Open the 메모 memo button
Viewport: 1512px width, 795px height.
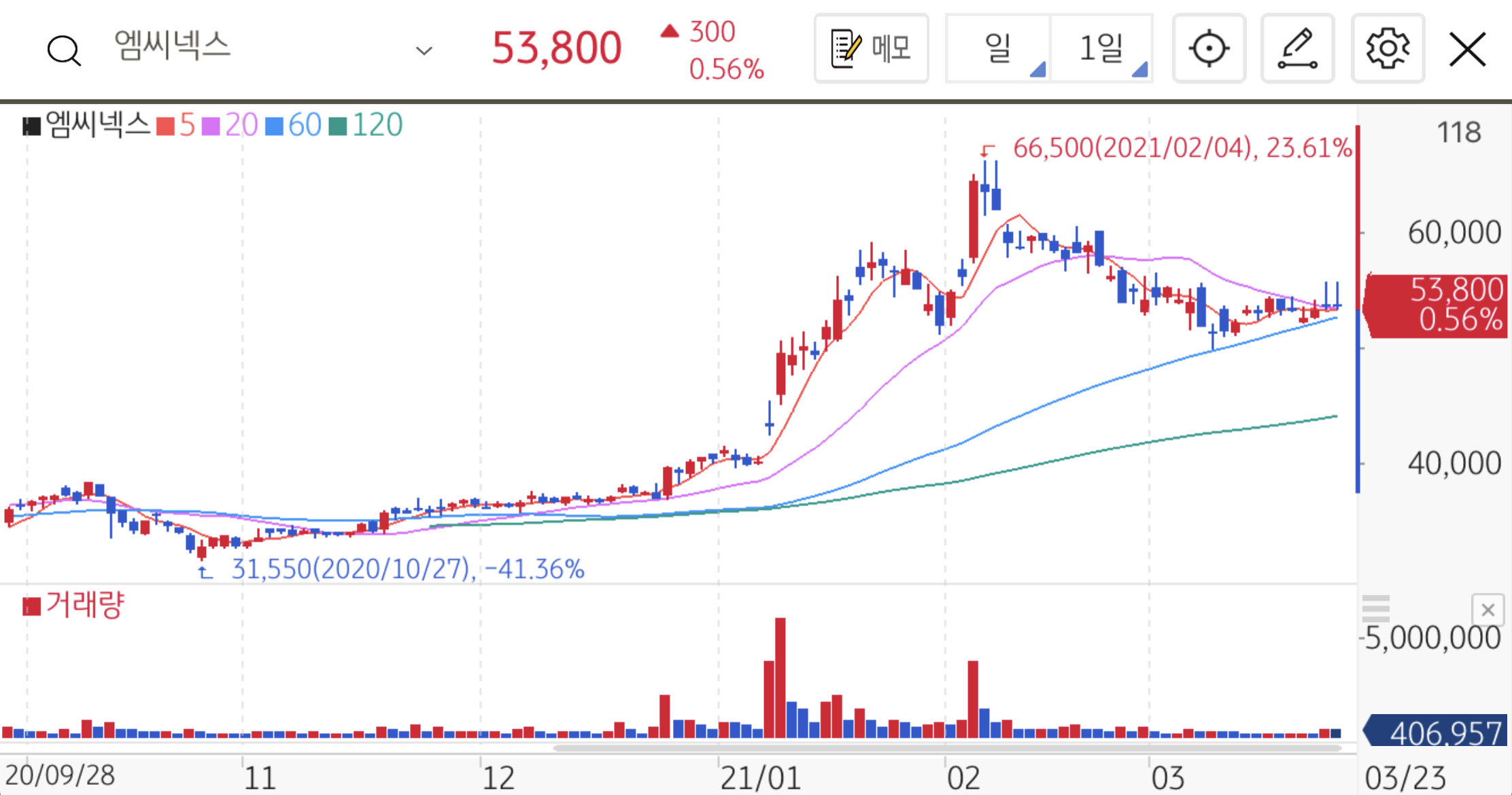click(872, 49)
